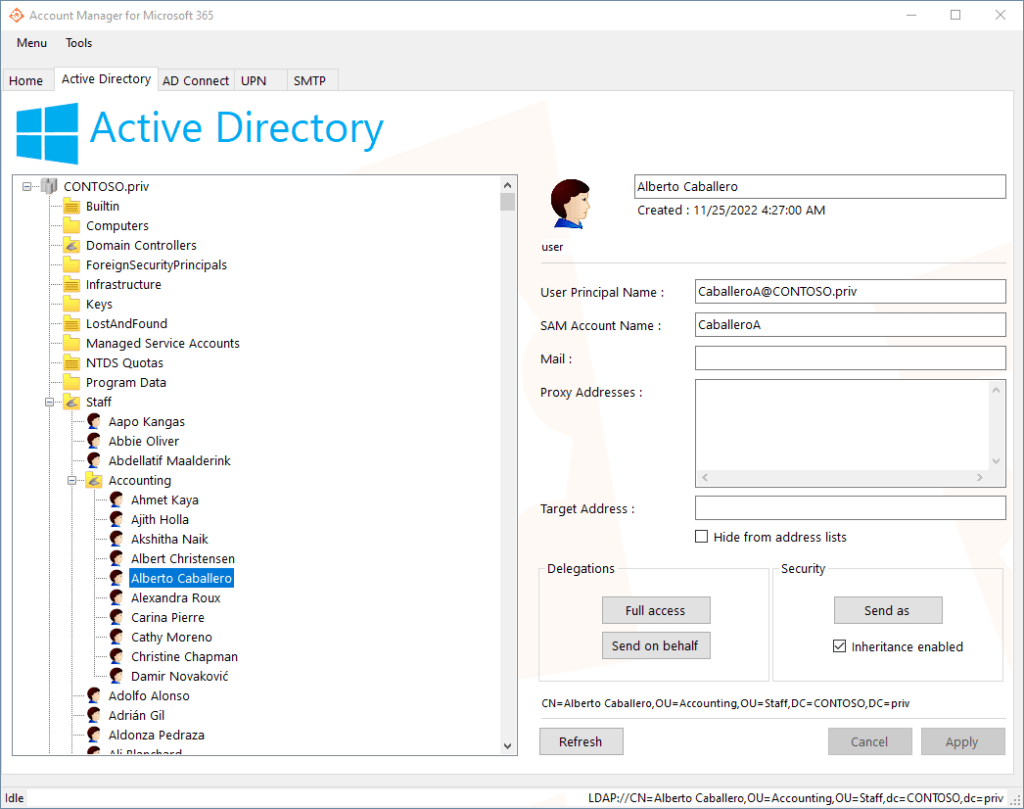1024x809 pixels.
Task: Click Abdellatif Maalderink user icon
Action: (x=94, y=461)
